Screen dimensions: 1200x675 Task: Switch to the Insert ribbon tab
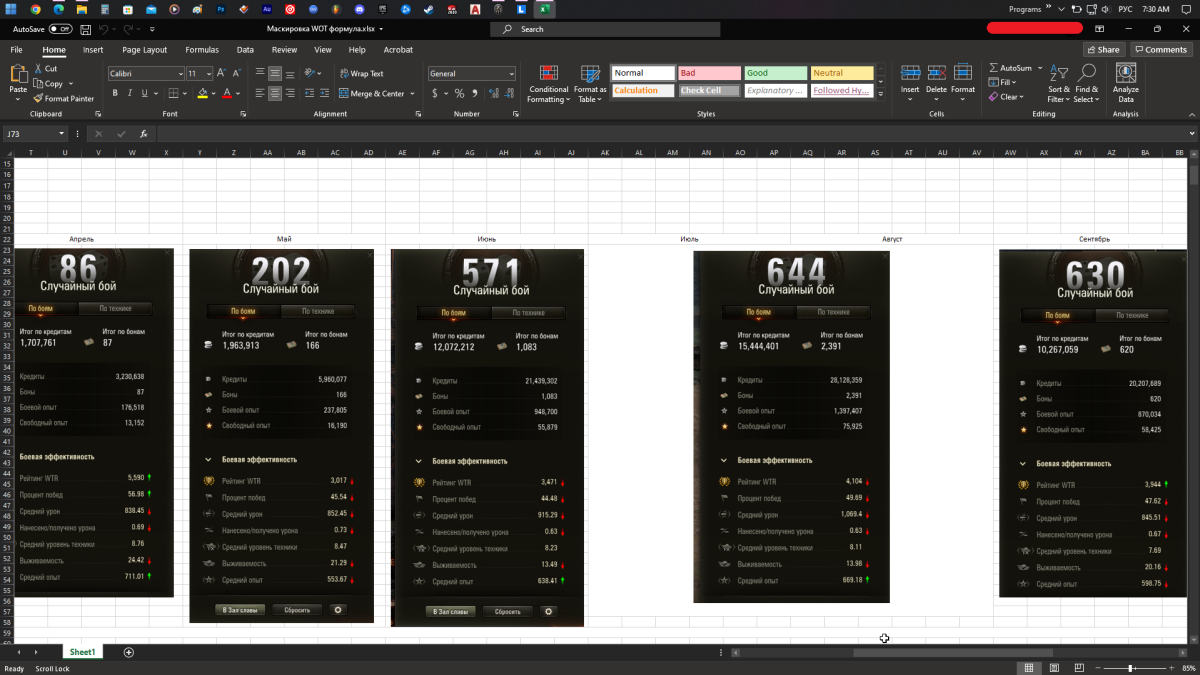tap(93, 49)
